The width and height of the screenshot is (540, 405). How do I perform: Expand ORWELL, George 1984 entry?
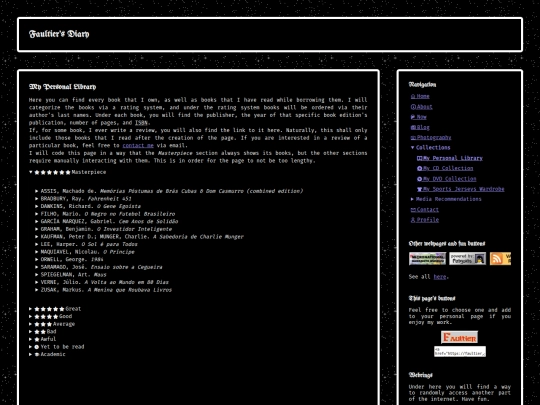37,259
